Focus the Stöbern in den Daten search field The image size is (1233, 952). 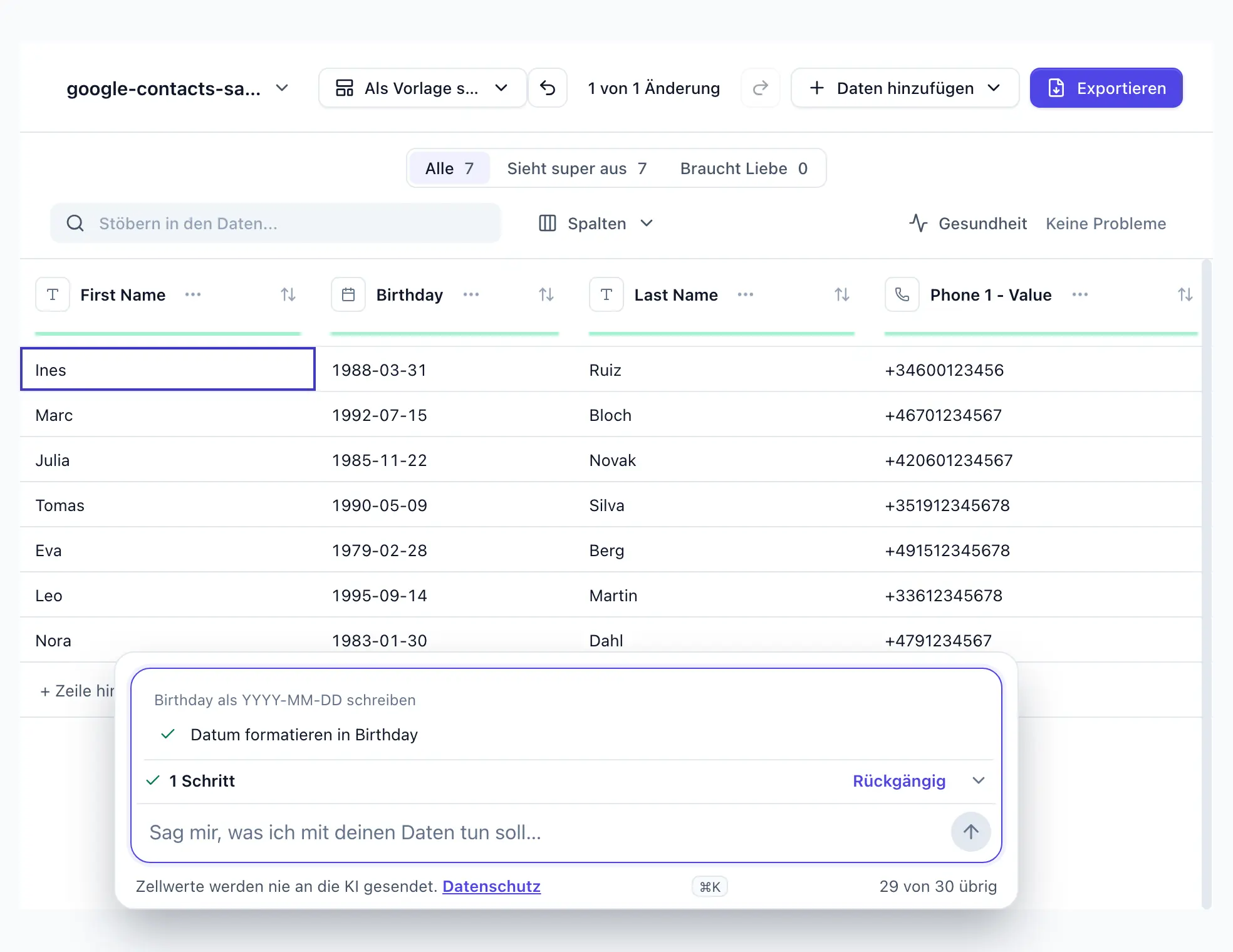pos(276,224)
